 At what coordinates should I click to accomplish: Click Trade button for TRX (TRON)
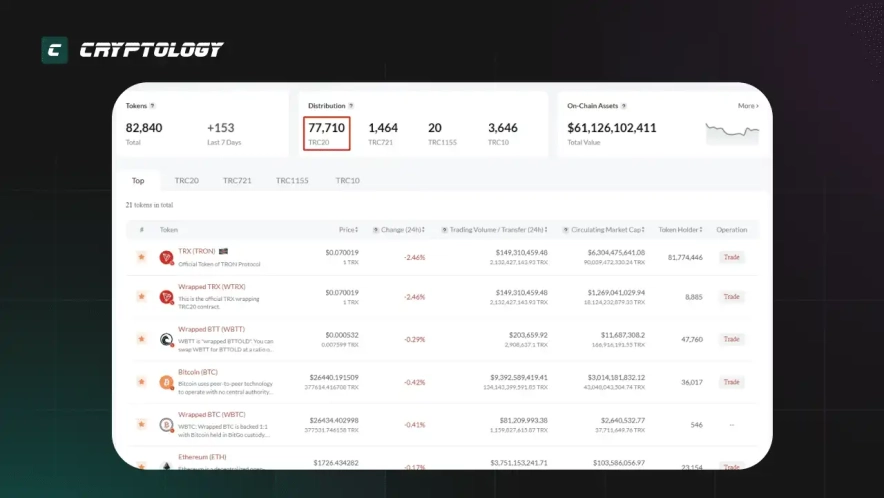point(732,257)
